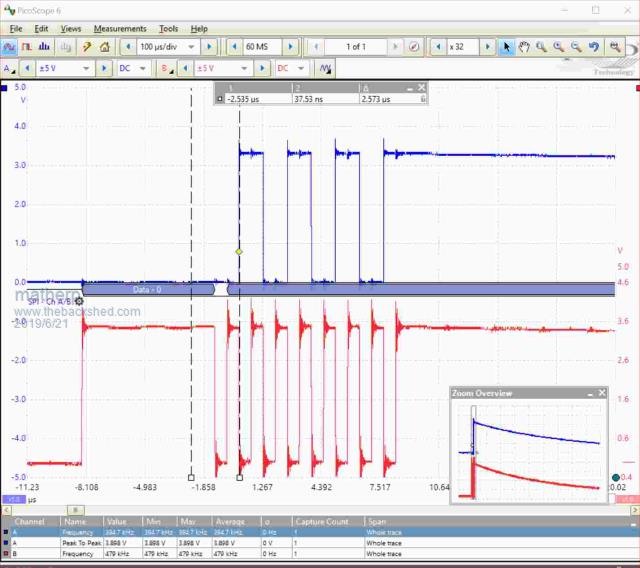Increase the x 32 zoom factor

point(488,47)
